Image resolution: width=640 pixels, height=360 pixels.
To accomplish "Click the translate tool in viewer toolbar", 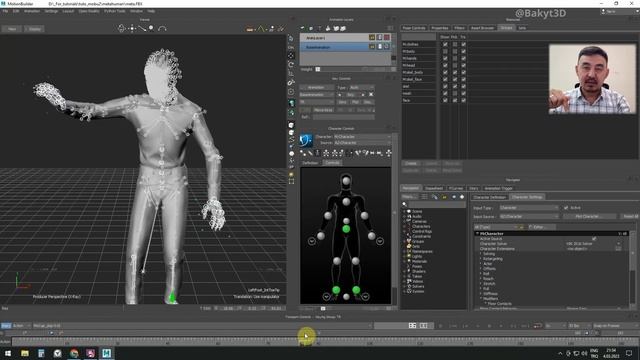I will coord(291,56).
